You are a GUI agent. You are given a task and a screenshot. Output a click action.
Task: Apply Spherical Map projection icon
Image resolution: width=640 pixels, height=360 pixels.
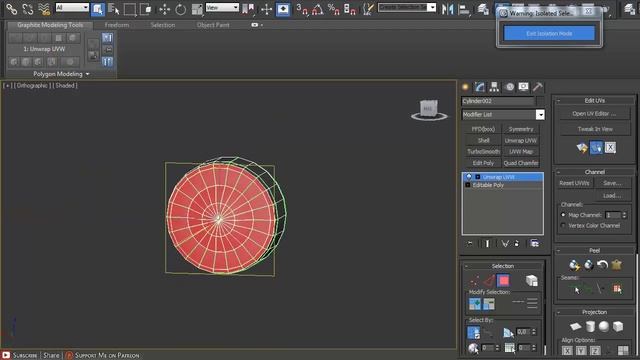click(x=604, y=326)
